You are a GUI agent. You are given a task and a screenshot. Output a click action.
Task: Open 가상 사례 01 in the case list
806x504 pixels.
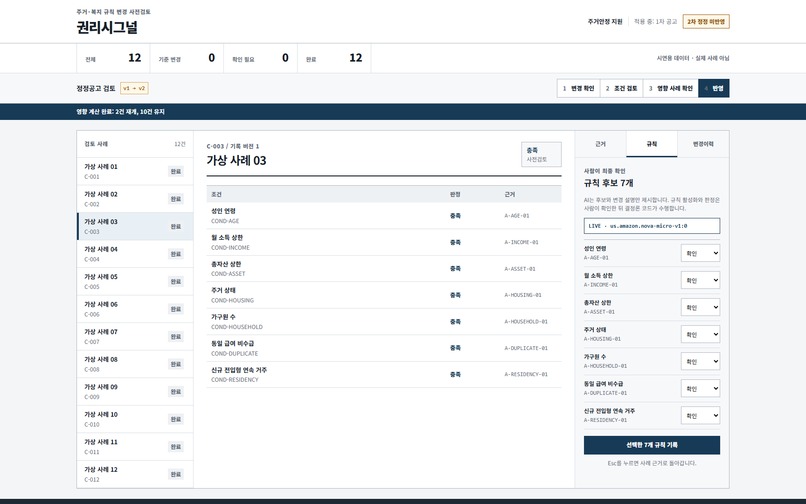(x=135, y=171)
